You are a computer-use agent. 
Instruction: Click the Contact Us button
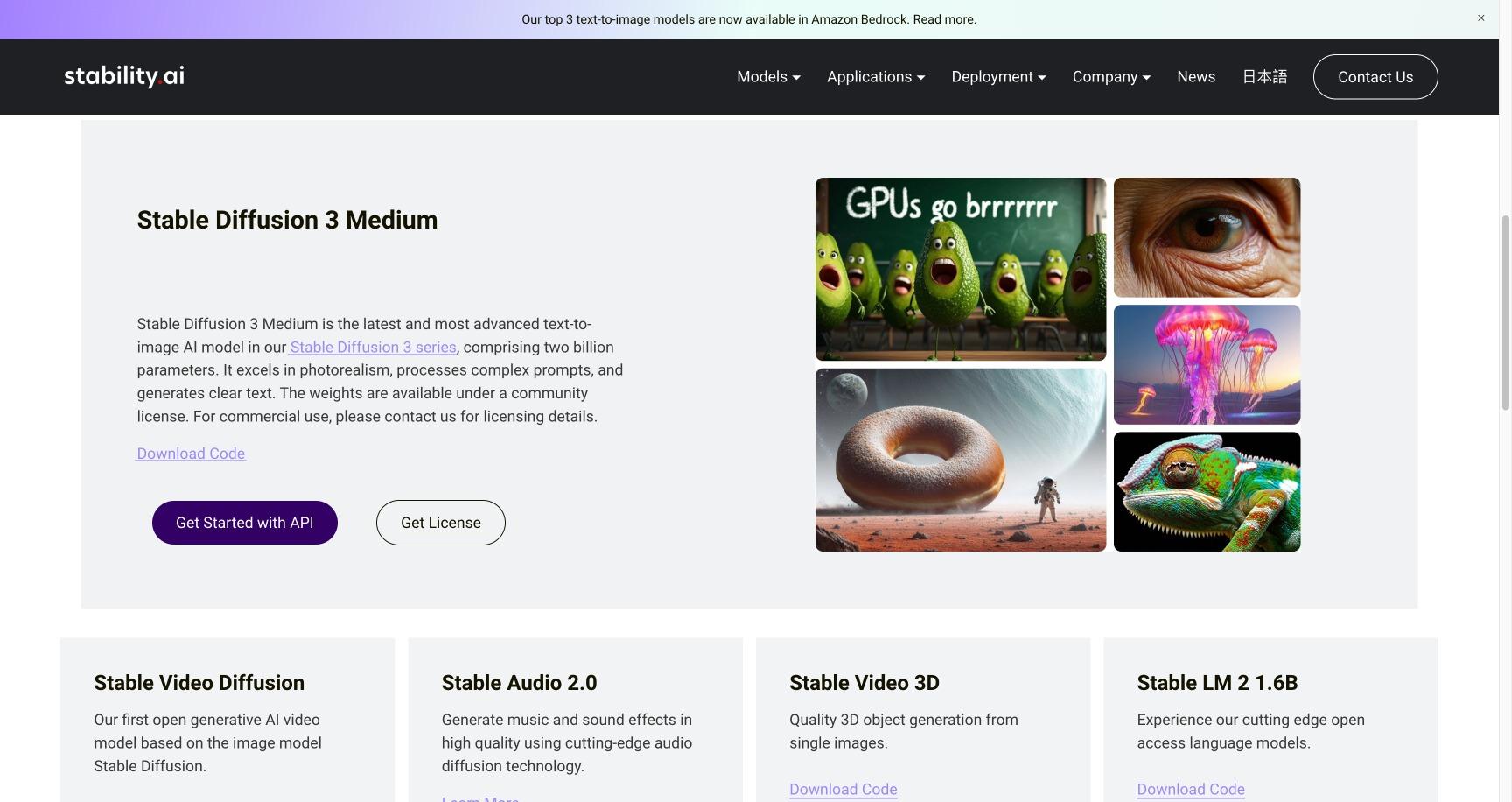click(1375, 76)
